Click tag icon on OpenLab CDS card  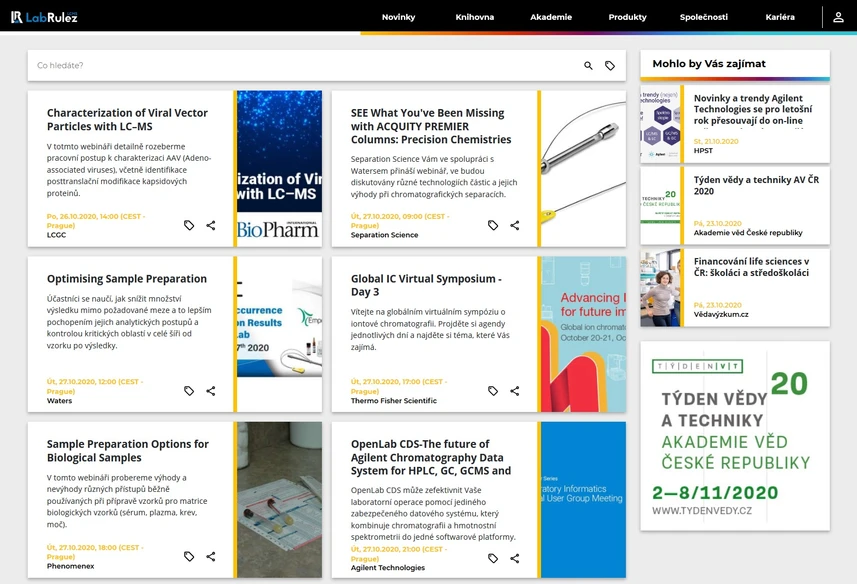(x=493, y=558)
